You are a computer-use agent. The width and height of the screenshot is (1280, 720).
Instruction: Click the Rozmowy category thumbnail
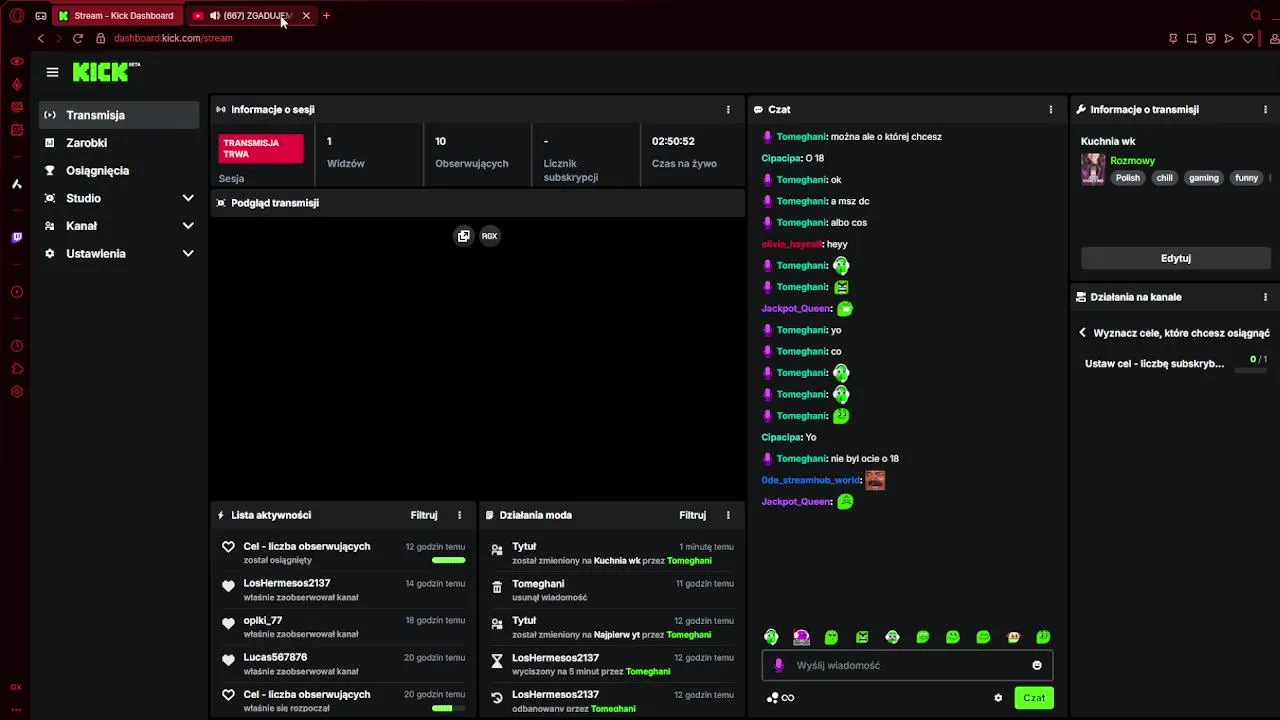pos(1092,169)
